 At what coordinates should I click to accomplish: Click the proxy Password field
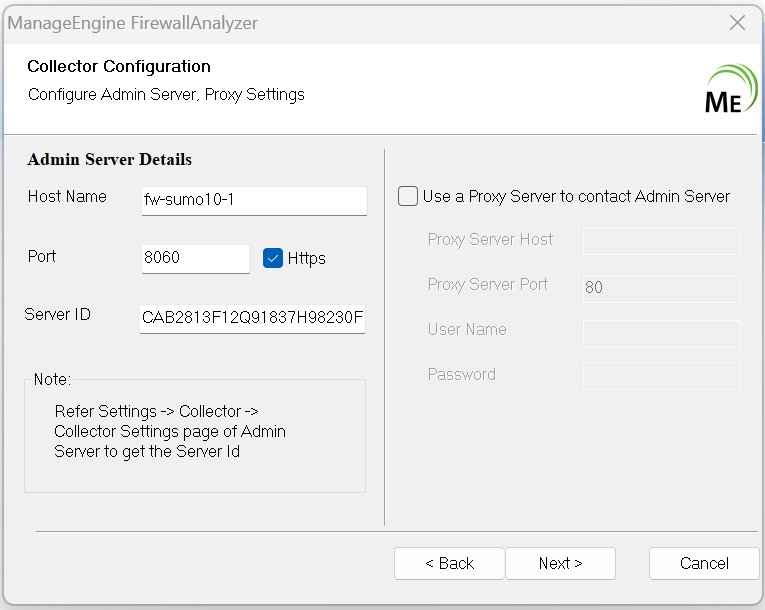pos(661,376)
